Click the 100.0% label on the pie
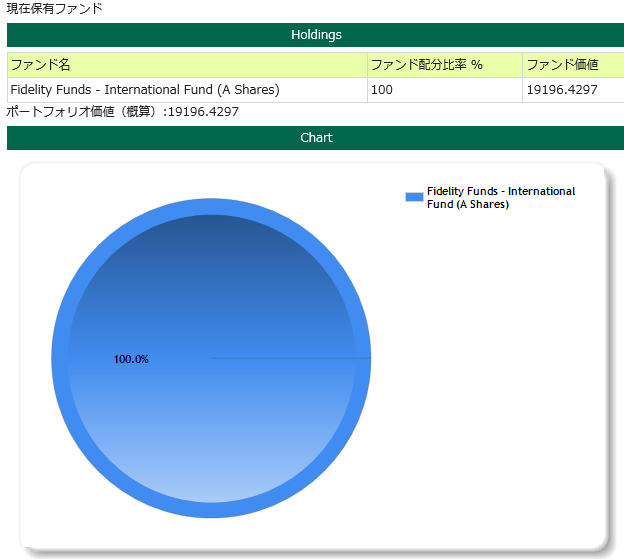The width and height of the screenshot is (624, 559). (131, 359)
